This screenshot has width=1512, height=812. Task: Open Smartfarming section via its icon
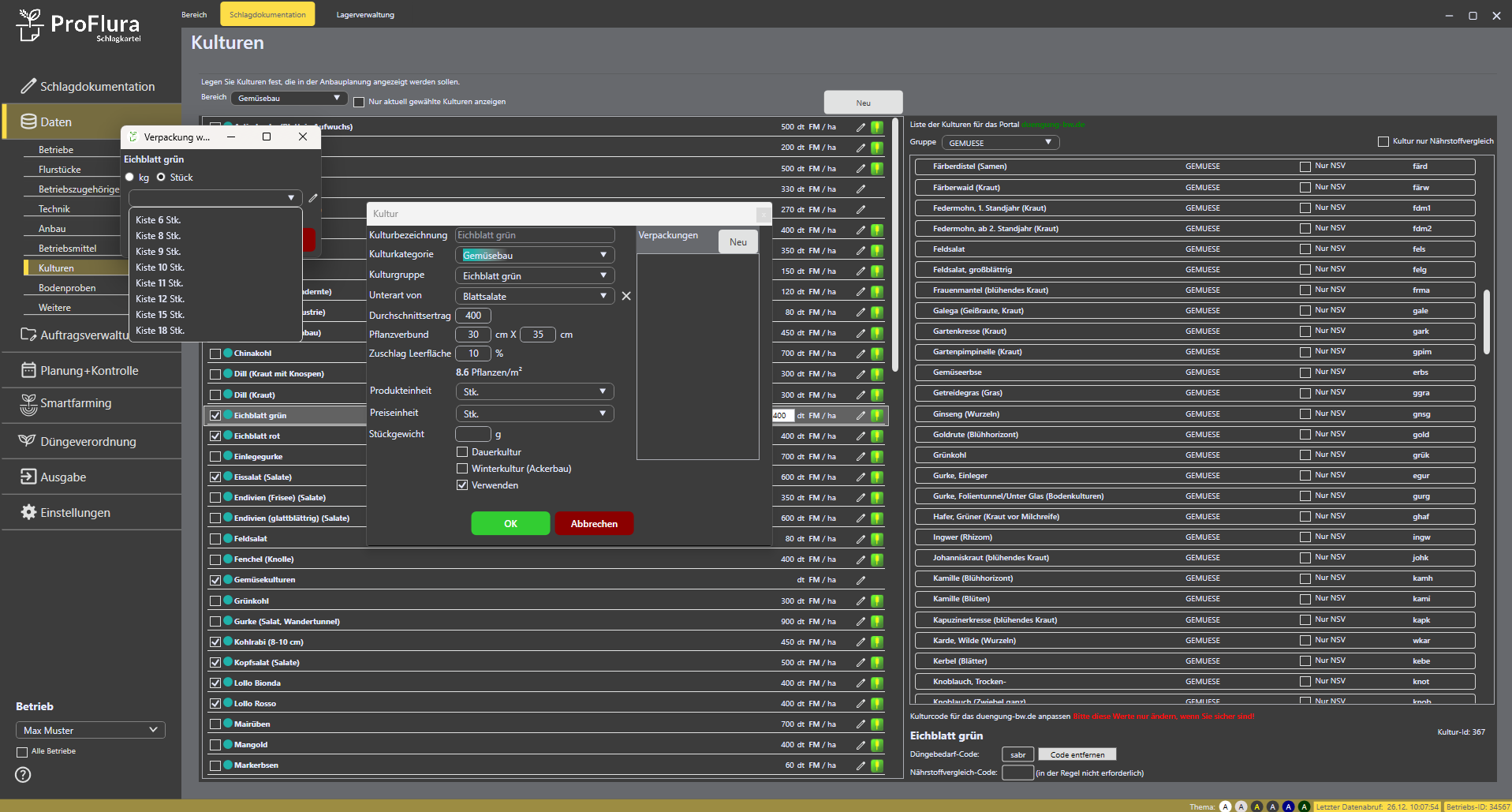(28, 404)
